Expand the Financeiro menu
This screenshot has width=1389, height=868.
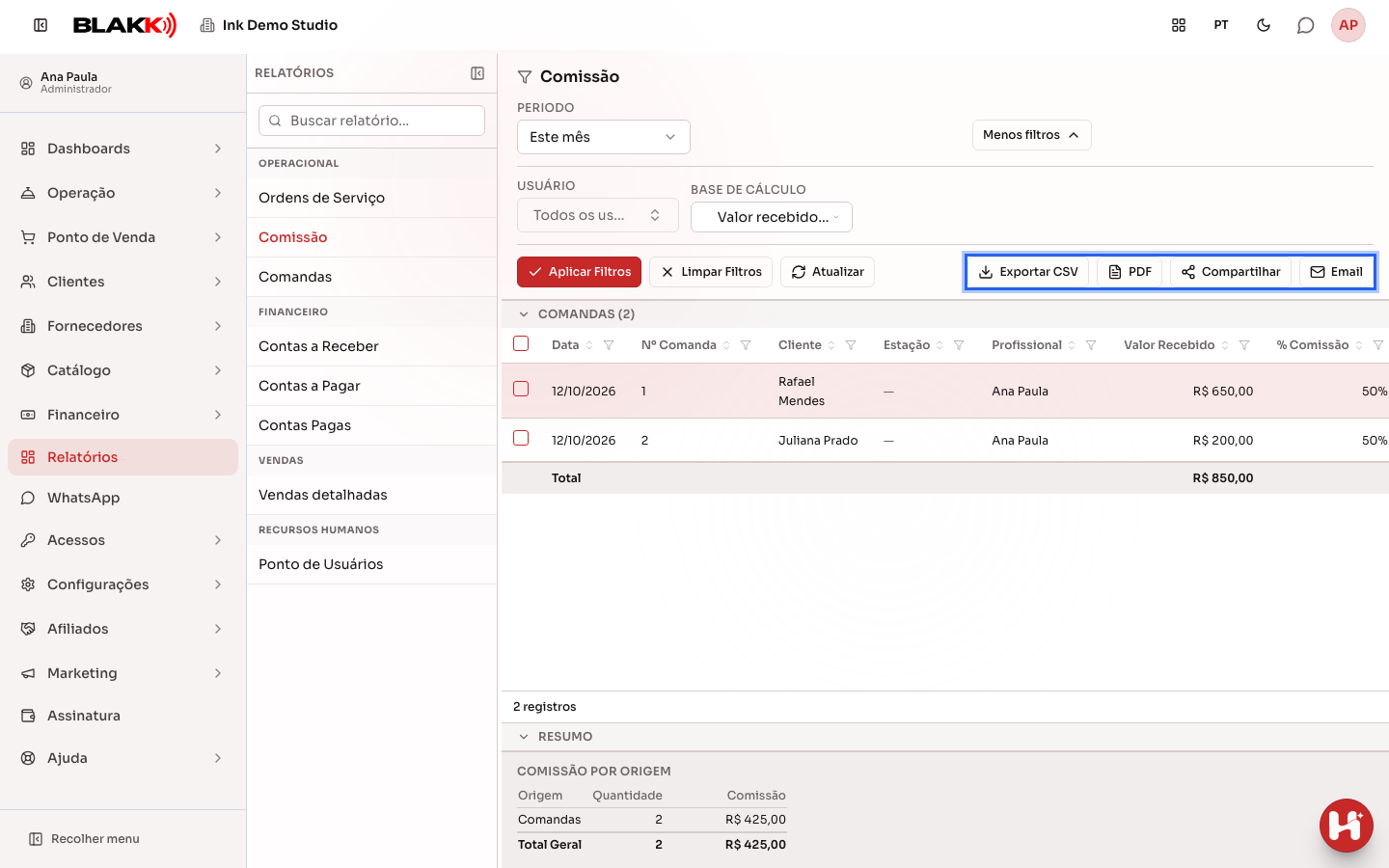click(x=123, y=415)
